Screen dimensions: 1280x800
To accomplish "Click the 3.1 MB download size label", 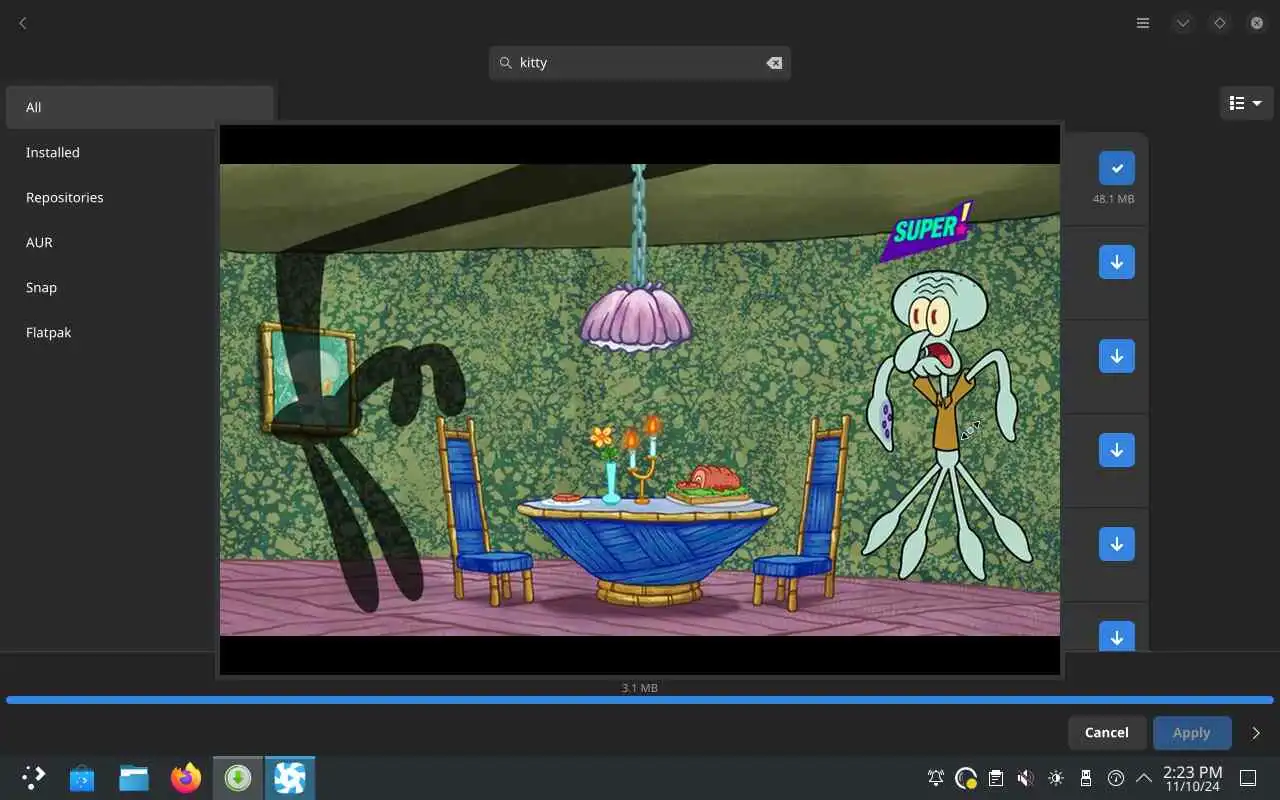I will click(x=640, y=688).
